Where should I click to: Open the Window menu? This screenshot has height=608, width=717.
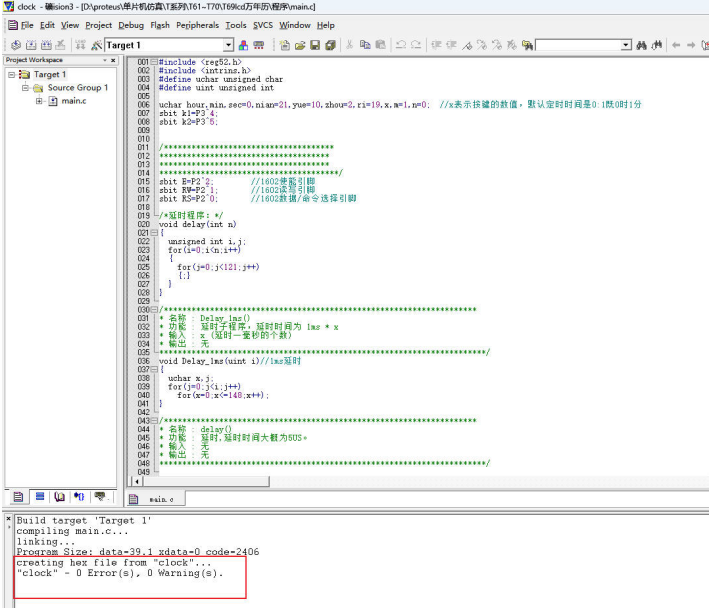point(295,25)
